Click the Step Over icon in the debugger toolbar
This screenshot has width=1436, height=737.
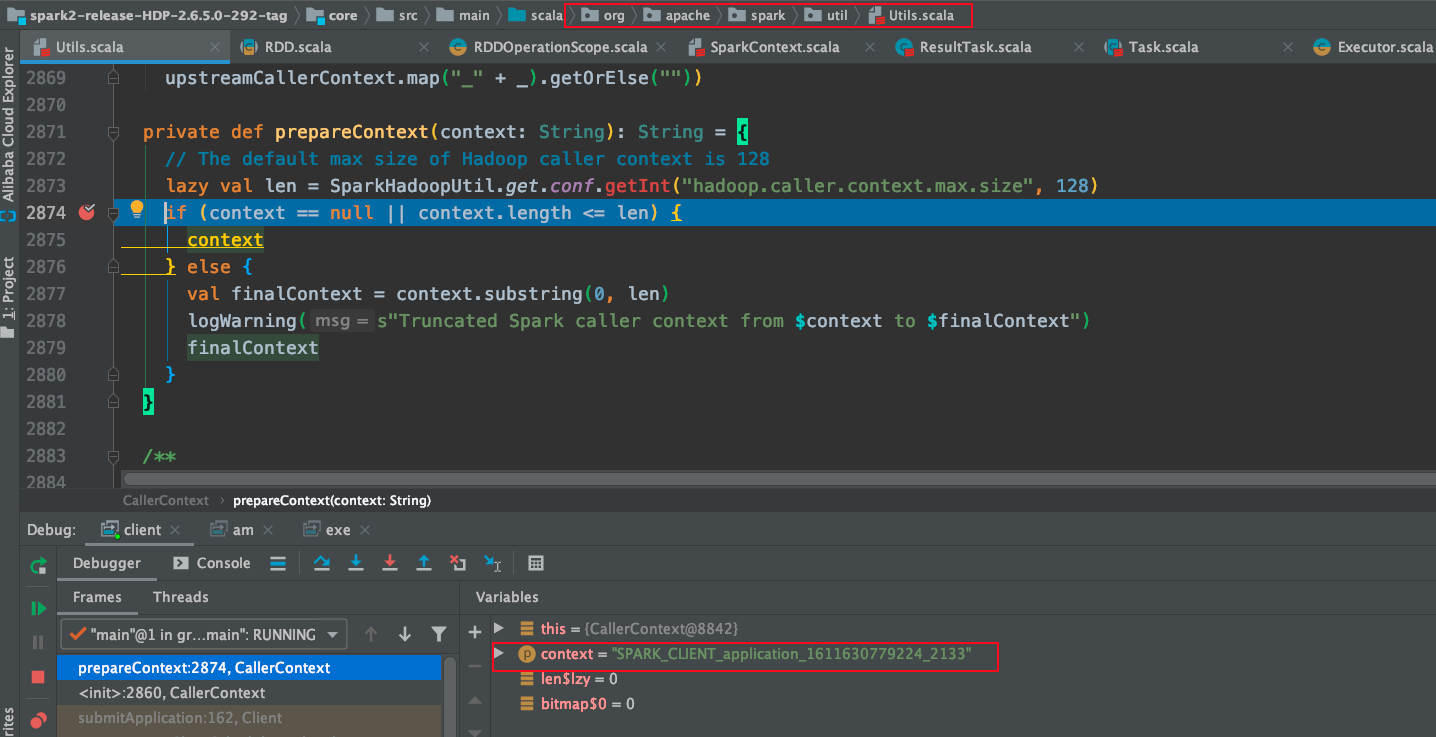321,563
